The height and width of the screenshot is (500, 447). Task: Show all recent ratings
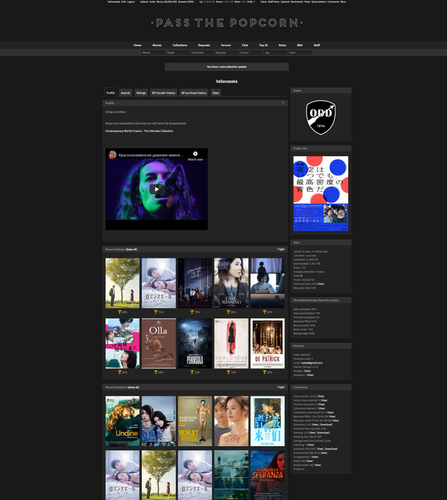click(131, 249)
